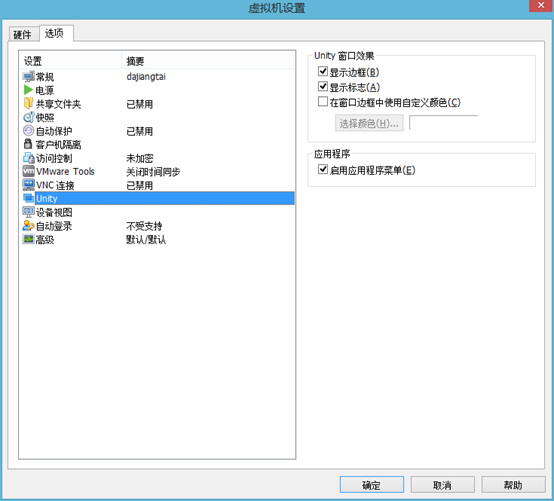Image resolution: width=554 pixels, height=501 pixels.
Task: Click the 默认/默认 summary value
Action: coord(146,240)
